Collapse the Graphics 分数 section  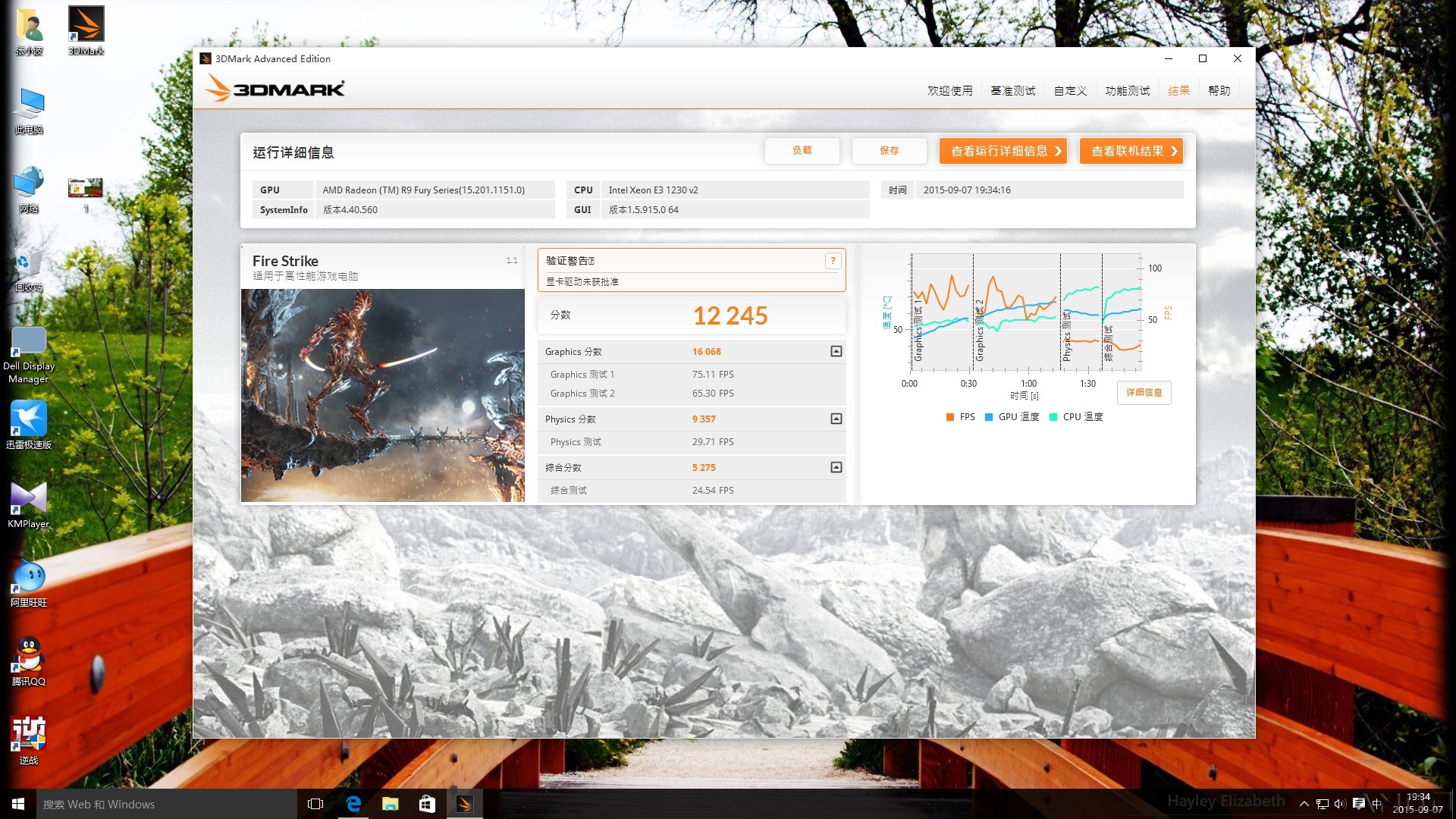836,351
